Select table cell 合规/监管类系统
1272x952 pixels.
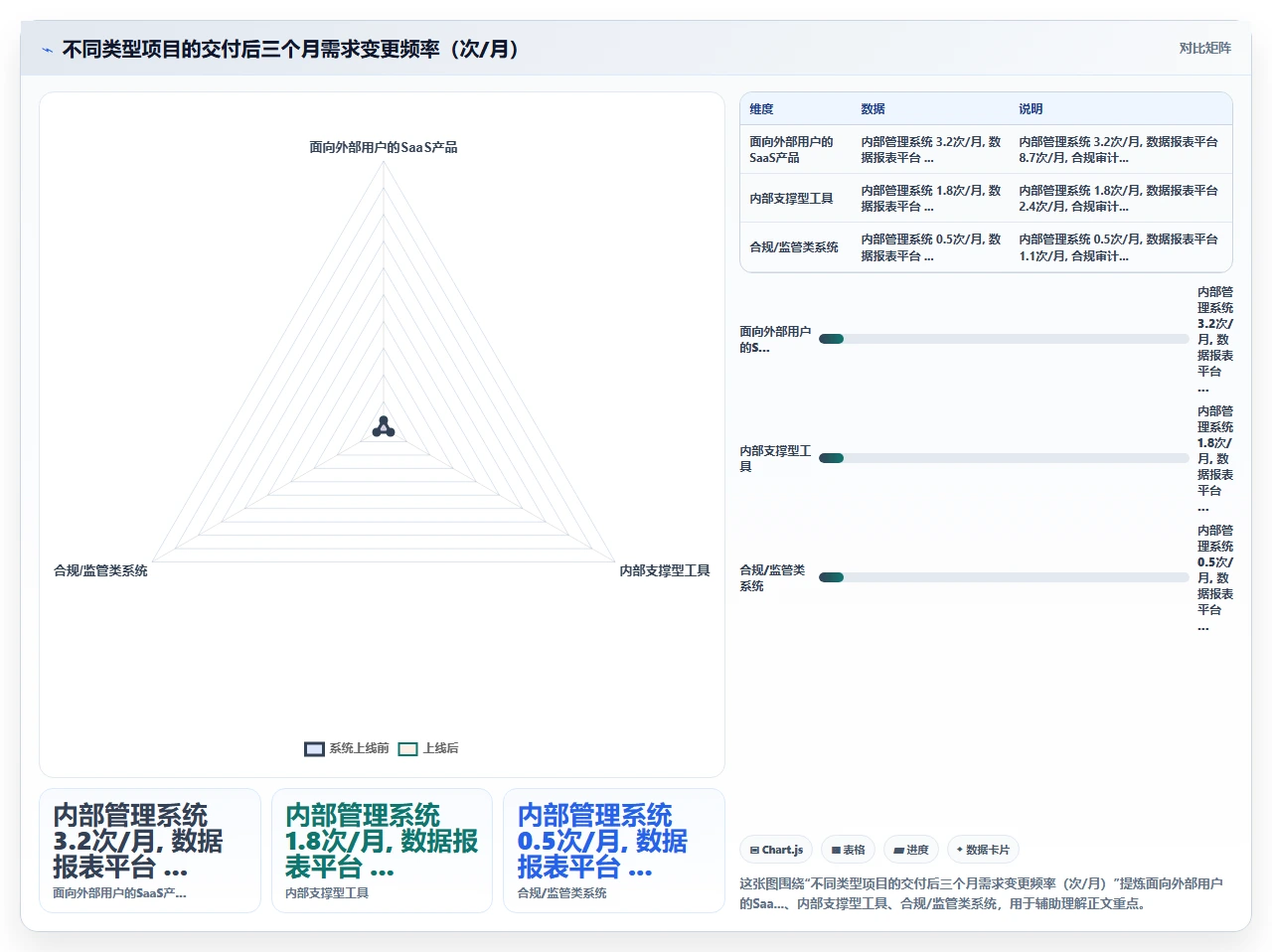point(794,247)
